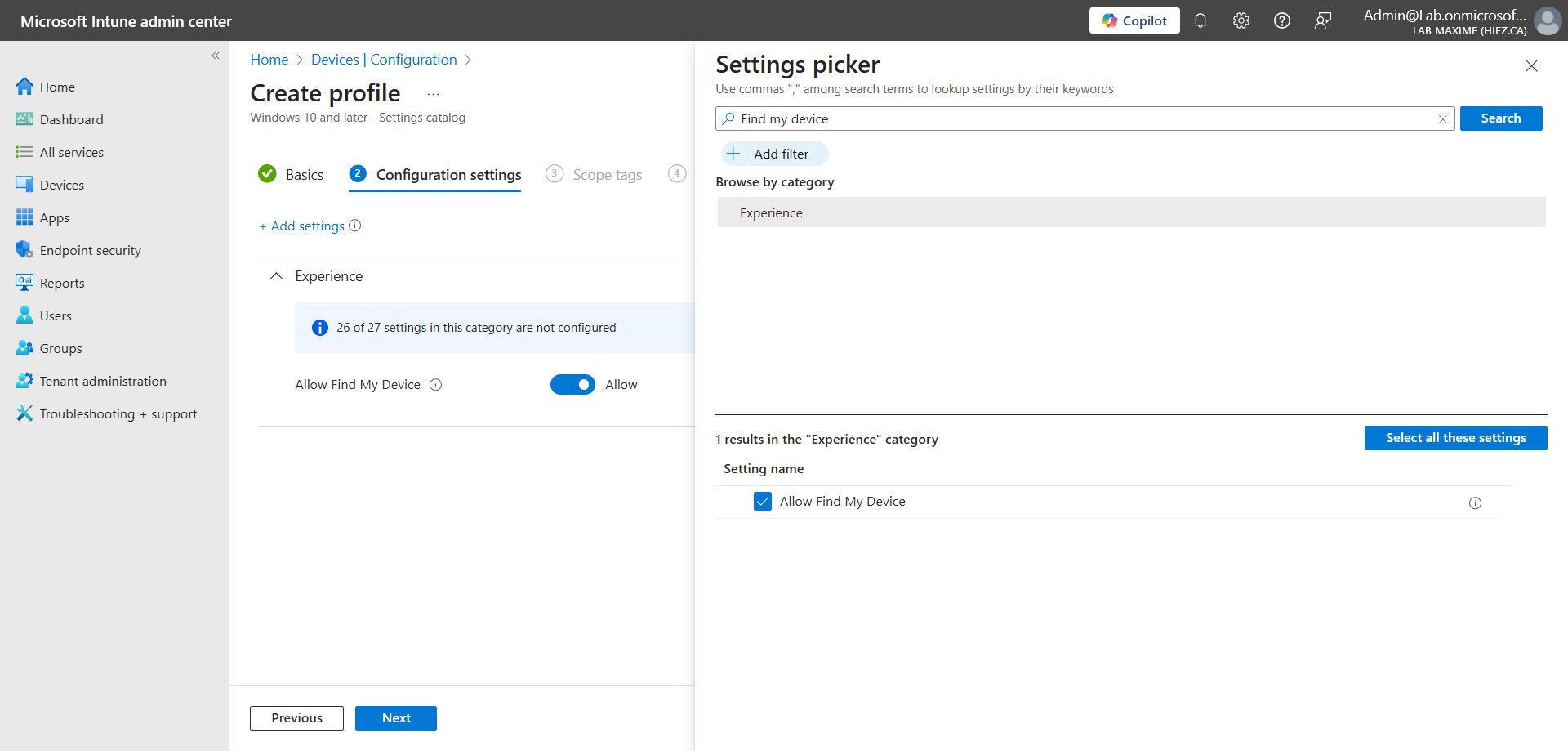Click the Select all these settings button
Image resolution: width=1568 pixels, height=751 pixels.
[x=1455, y=438]
